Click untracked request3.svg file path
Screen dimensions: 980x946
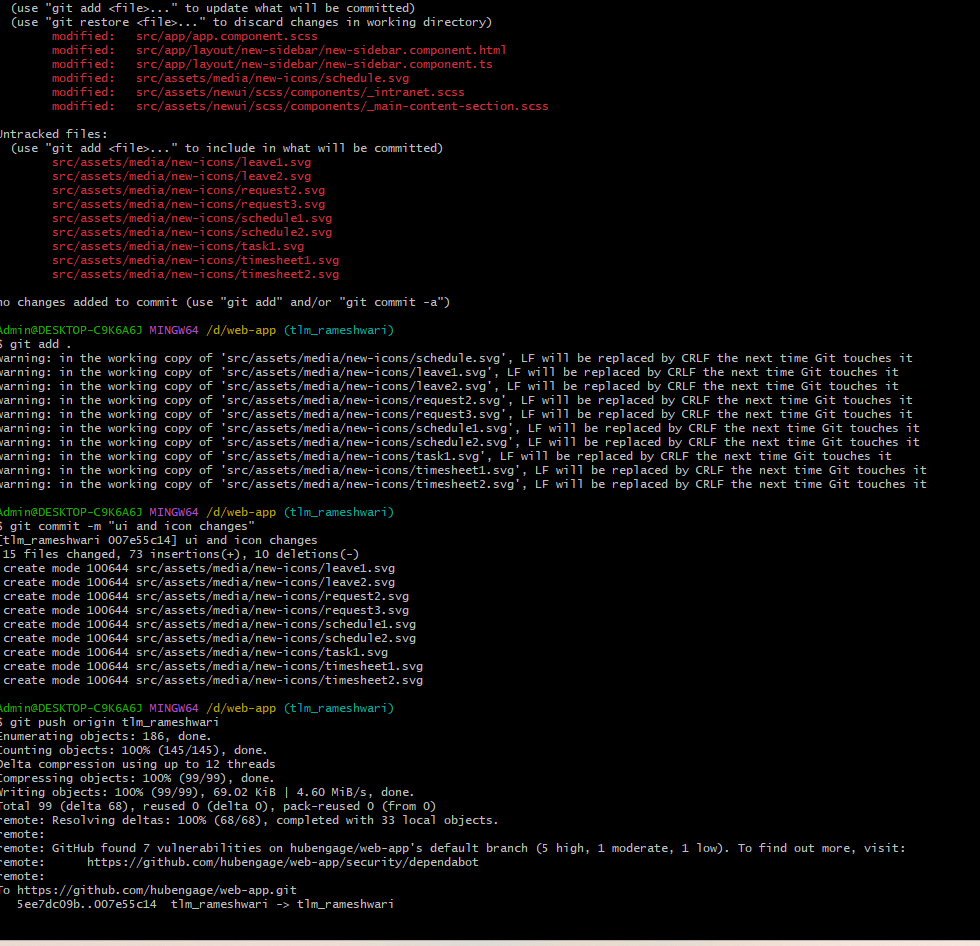[x=188, y=204]
